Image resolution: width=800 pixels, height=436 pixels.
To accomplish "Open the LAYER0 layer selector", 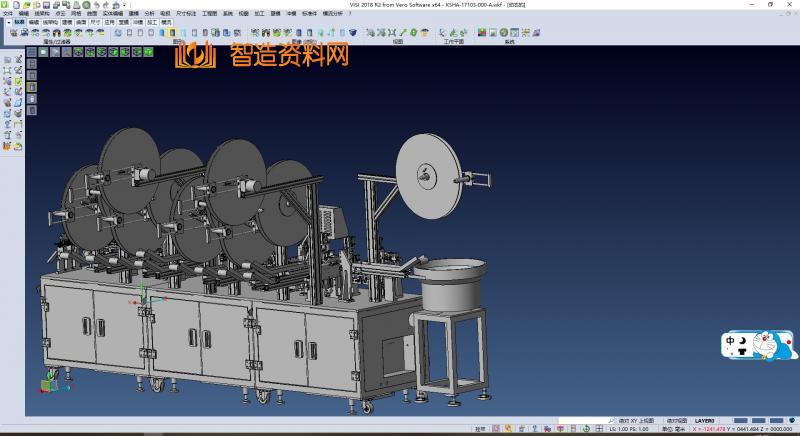I will click(x=705, y=421).
